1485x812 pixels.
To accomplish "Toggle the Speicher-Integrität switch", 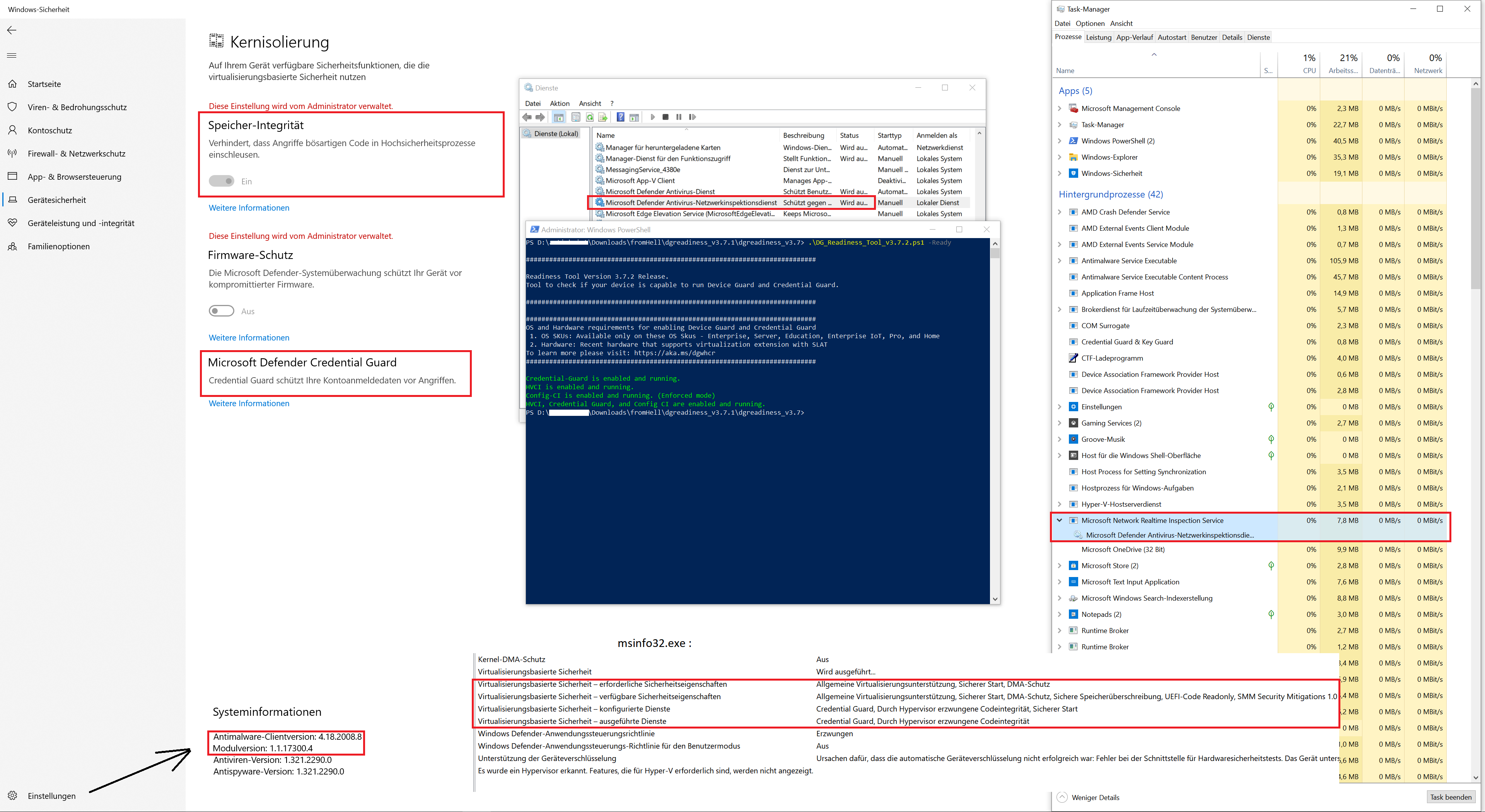I will pyautogui.click(x=221, y=181).
